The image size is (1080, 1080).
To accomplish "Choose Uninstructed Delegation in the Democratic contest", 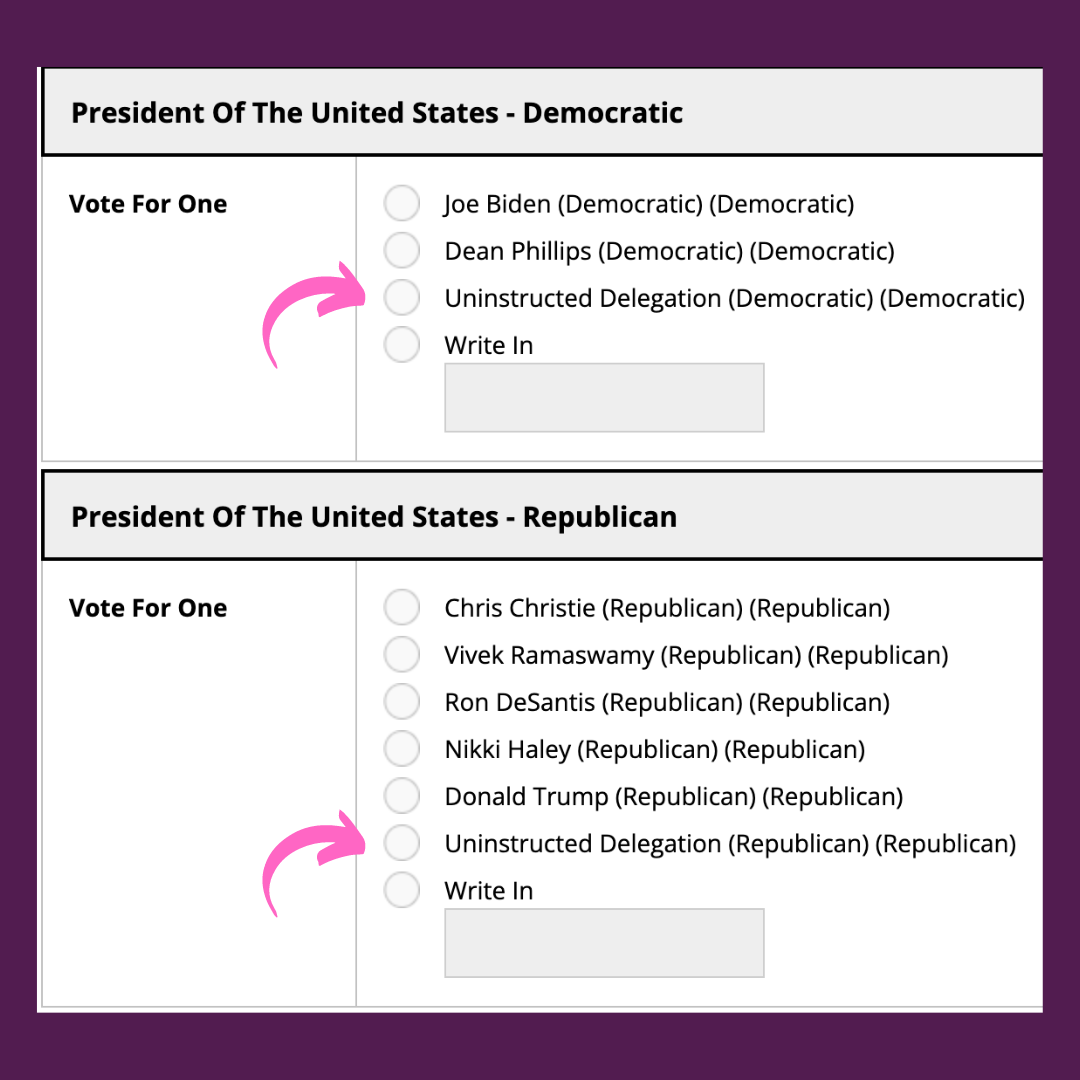I will (x=401, y=297).
